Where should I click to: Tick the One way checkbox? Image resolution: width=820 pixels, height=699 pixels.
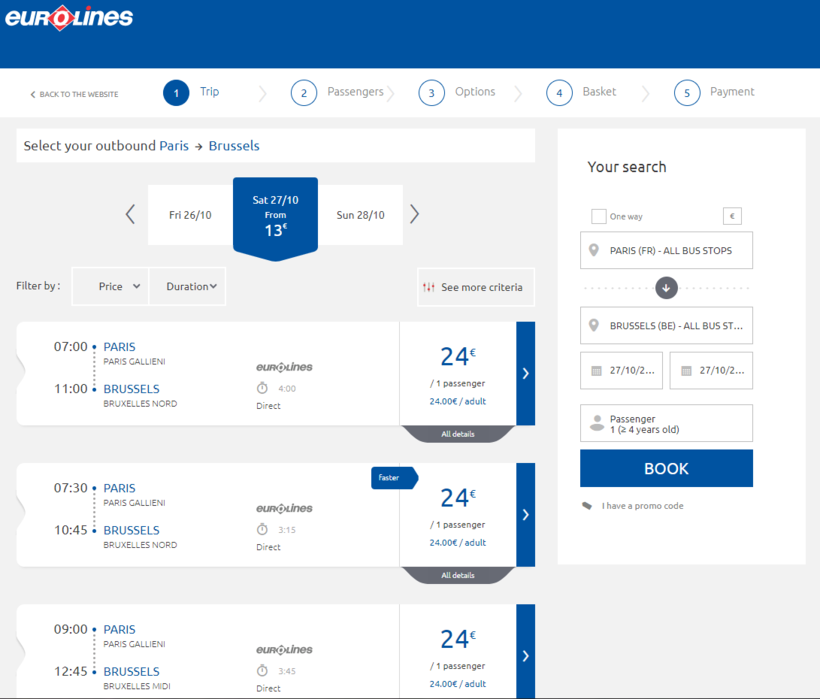tap(599, 216)
